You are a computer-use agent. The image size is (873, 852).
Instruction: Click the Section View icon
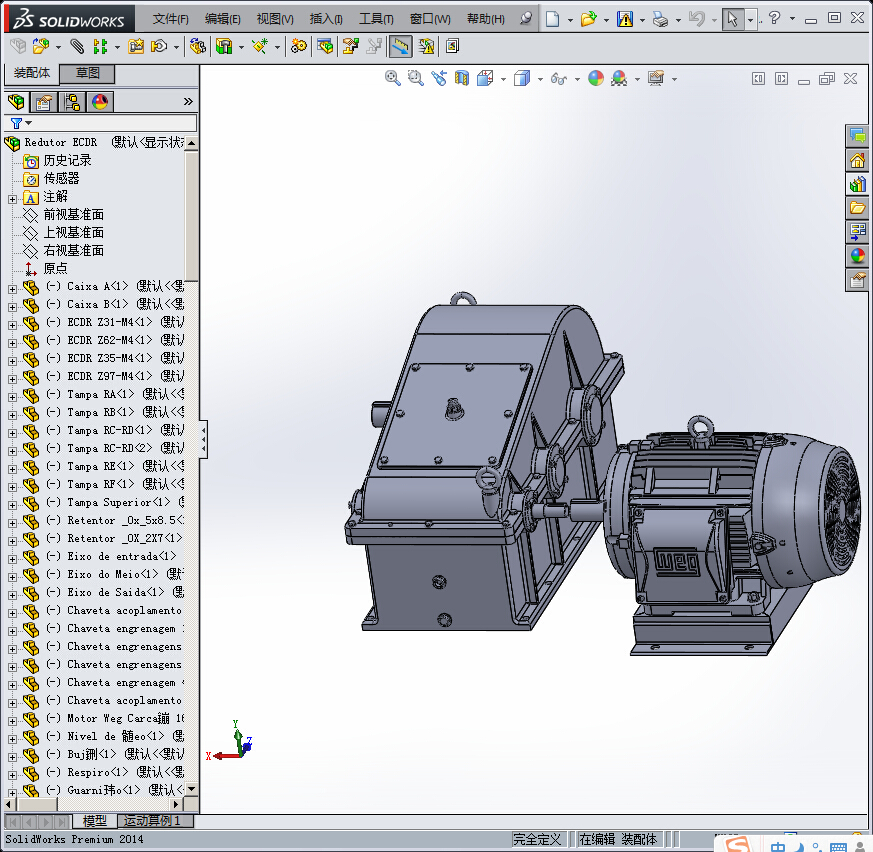click(x=461, y=78)
